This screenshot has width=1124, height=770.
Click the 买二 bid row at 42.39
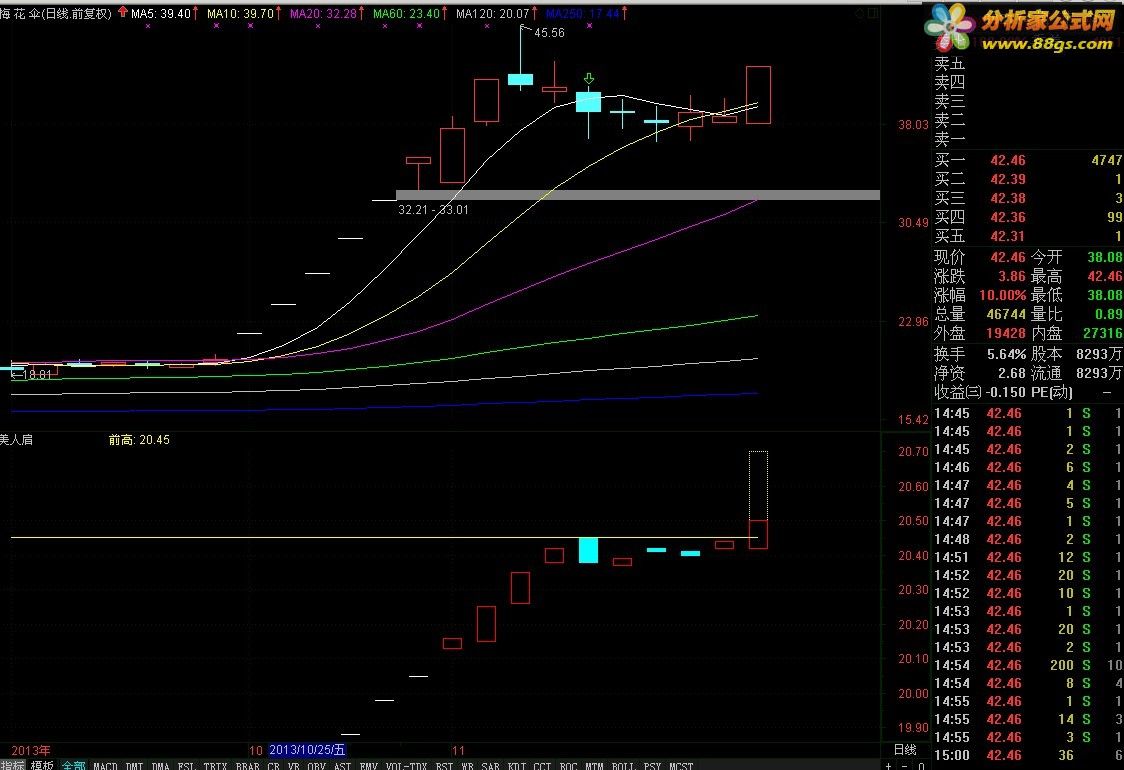pos(1028,179)
